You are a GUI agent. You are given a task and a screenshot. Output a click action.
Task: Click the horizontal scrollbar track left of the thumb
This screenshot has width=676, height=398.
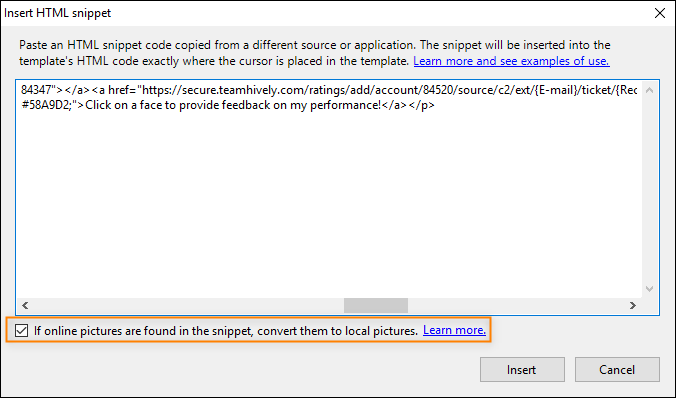188,305
